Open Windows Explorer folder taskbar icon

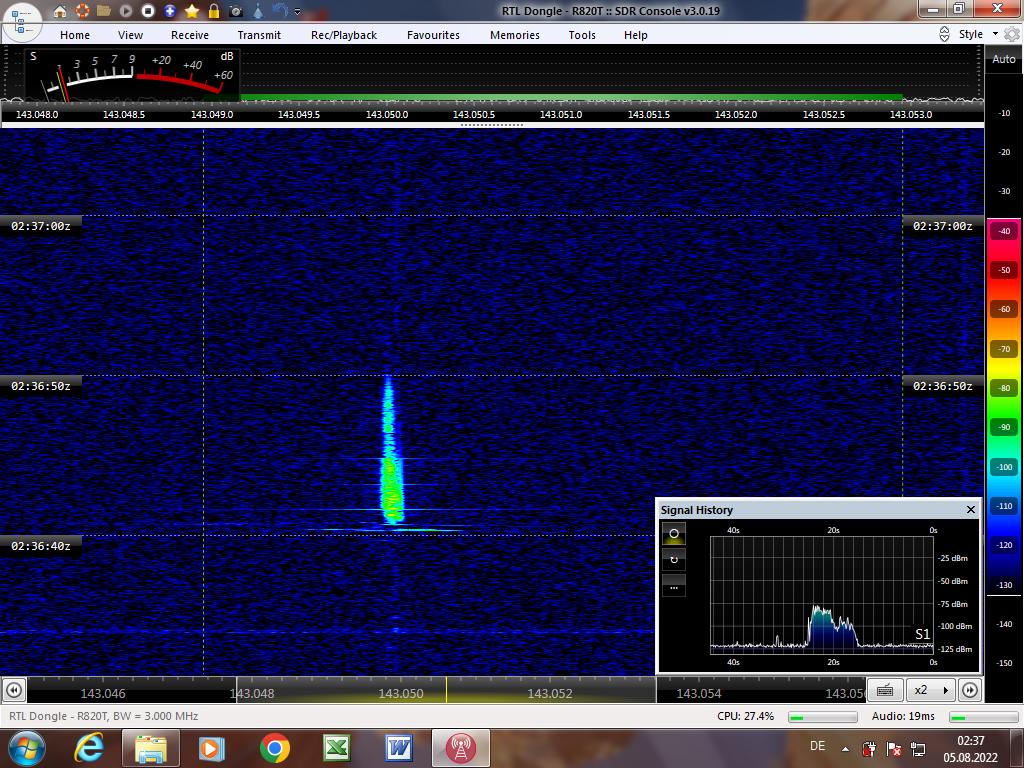[x=150, y=747]
